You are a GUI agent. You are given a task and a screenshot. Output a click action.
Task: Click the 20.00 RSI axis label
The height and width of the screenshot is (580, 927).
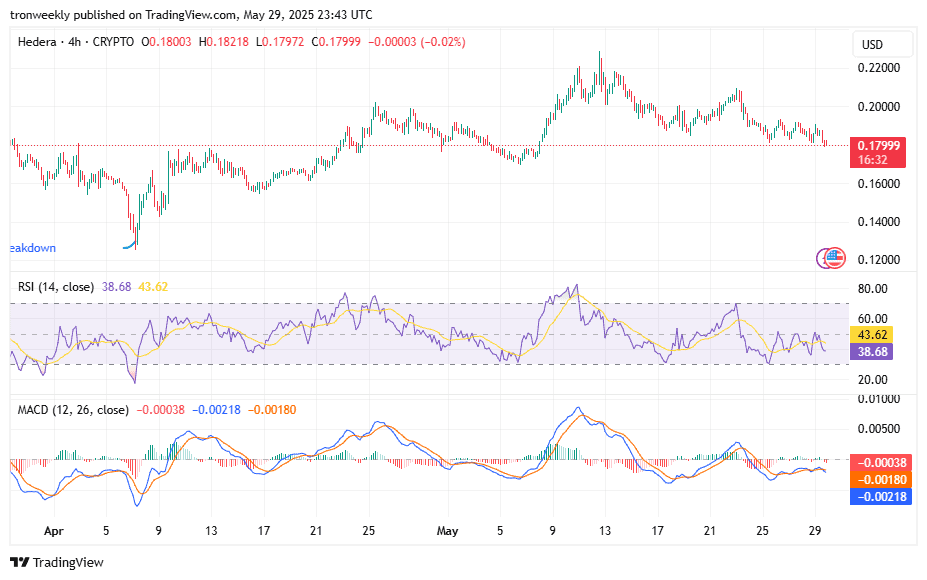click(873, 380)
